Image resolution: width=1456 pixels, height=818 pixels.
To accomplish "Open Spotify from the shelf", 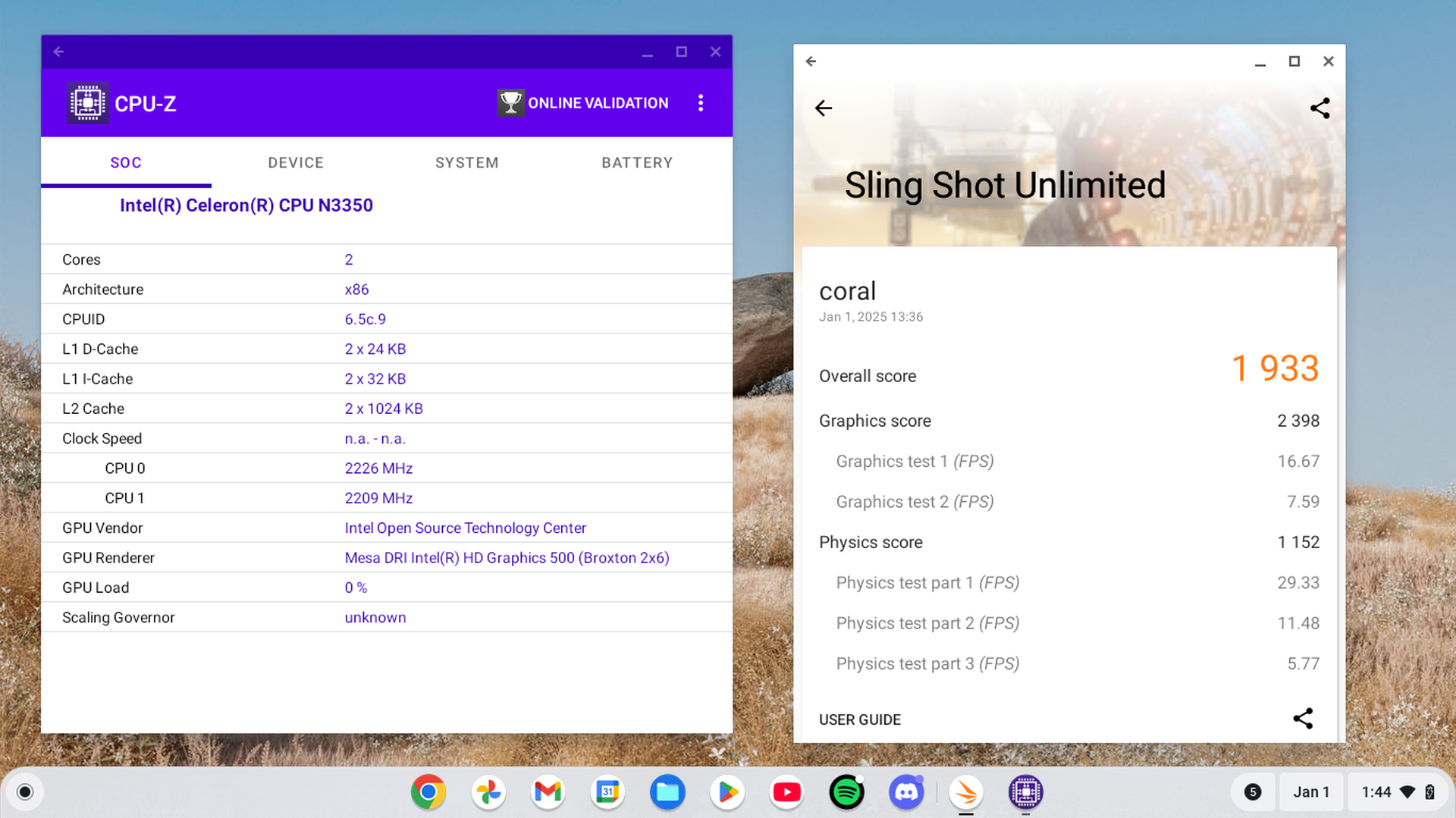I will (x=846, y=792).
